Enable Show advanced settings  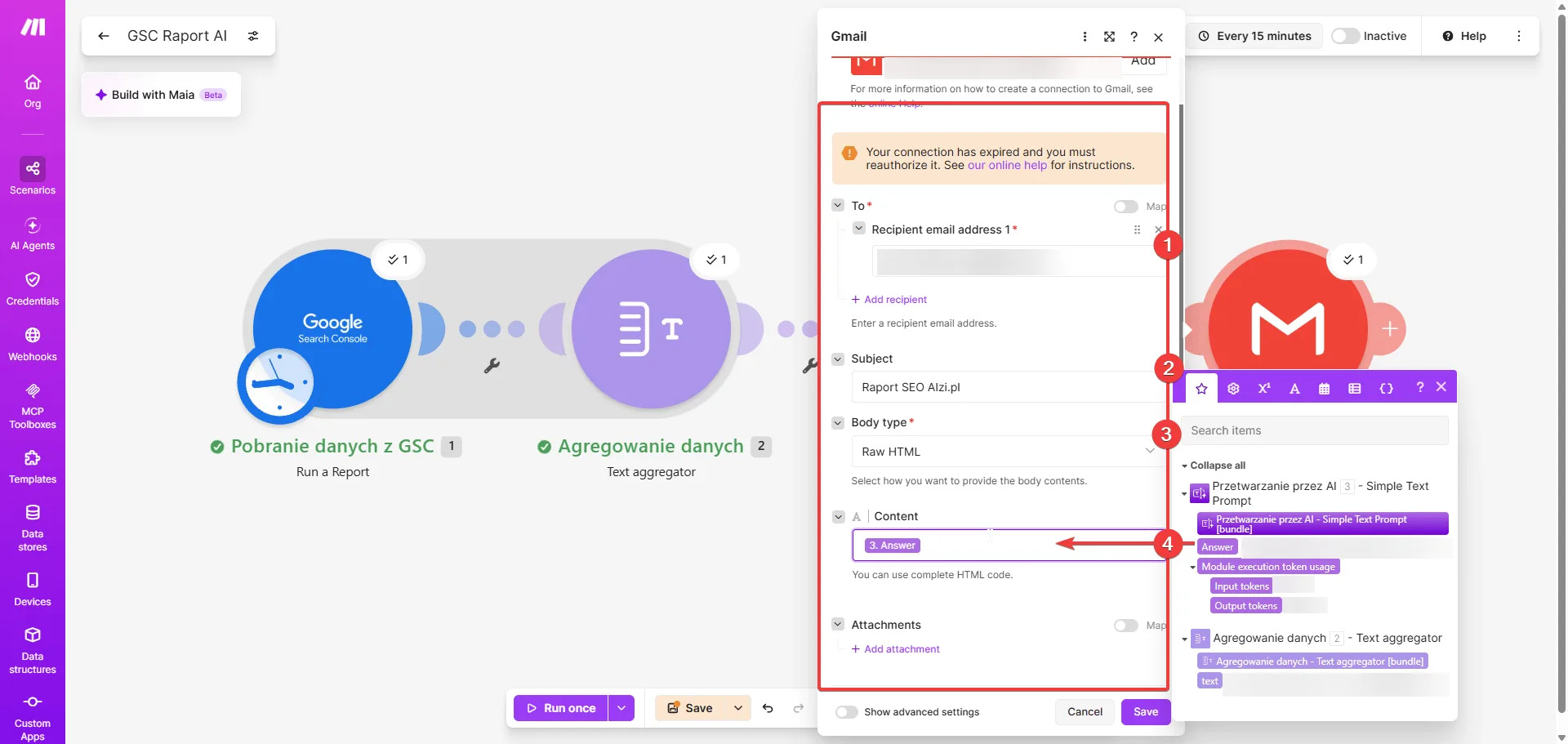[x=847, y=712]
